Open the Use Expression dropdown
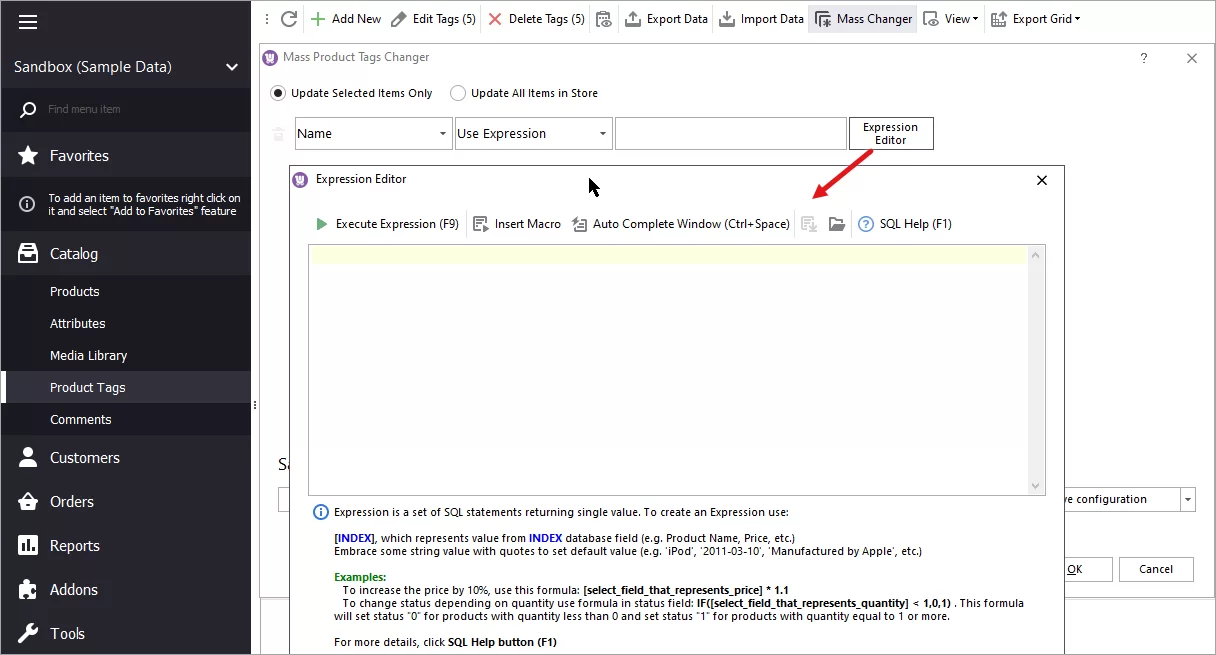 603,132
